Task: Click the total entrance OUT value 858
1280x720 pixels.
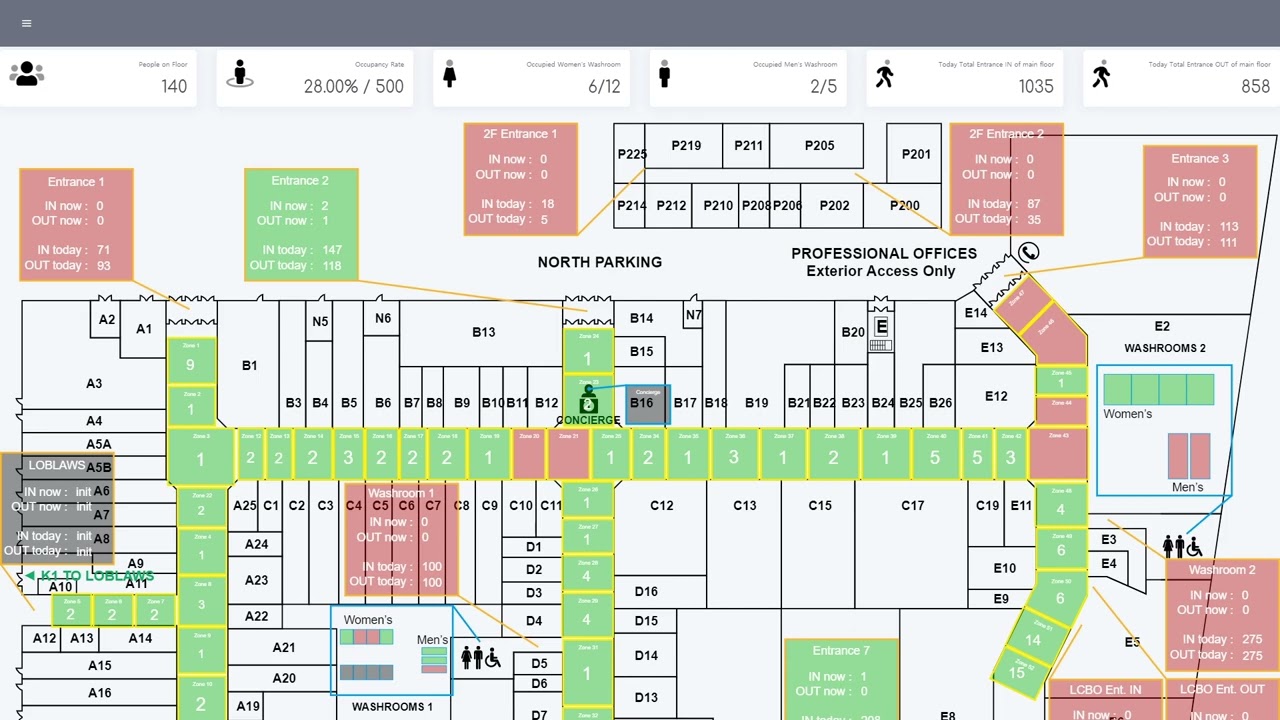Action: pos(1256,86)
